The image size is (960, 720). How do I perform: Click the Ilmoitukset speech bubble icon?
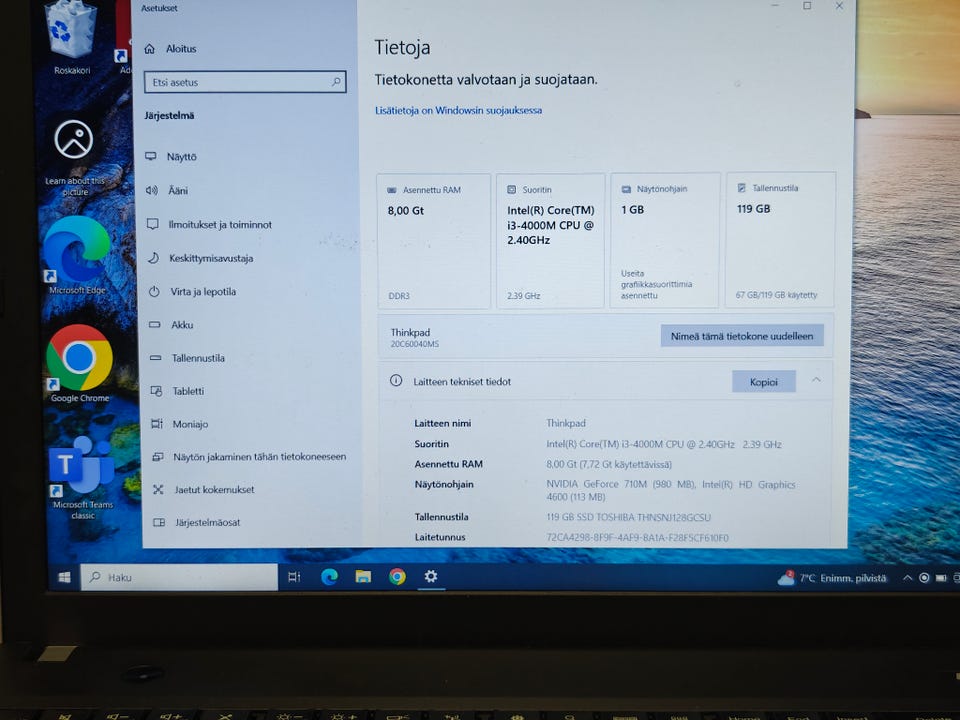click(152, 224)
